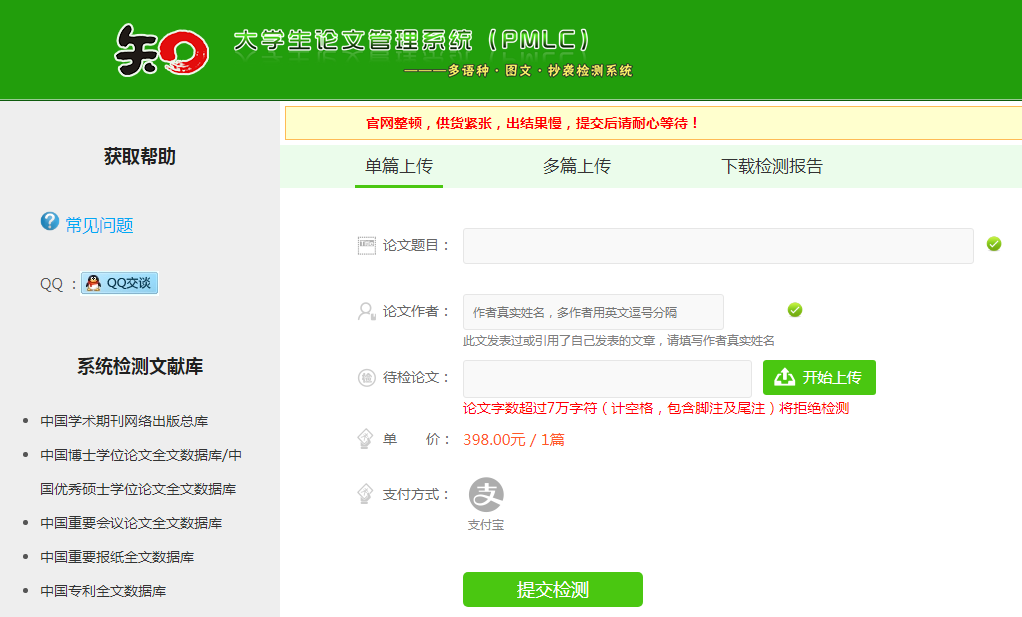Click the blue question mark help icon
Screen dimensions: 1022x617
click(49, 222)
